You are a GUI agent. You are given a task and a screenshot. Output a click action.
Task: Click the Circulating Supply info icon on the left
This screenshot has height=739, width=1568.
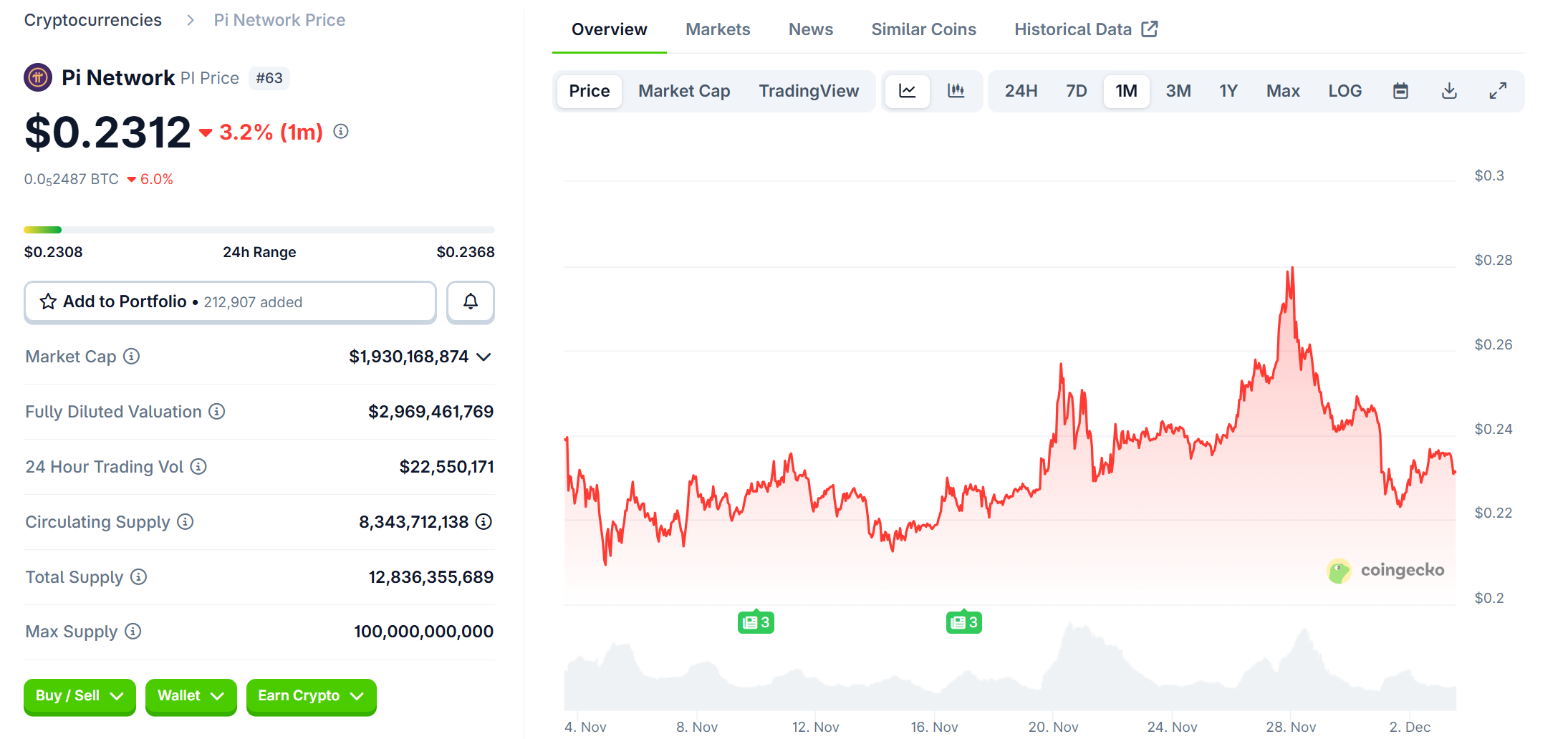tap(186, 521)
